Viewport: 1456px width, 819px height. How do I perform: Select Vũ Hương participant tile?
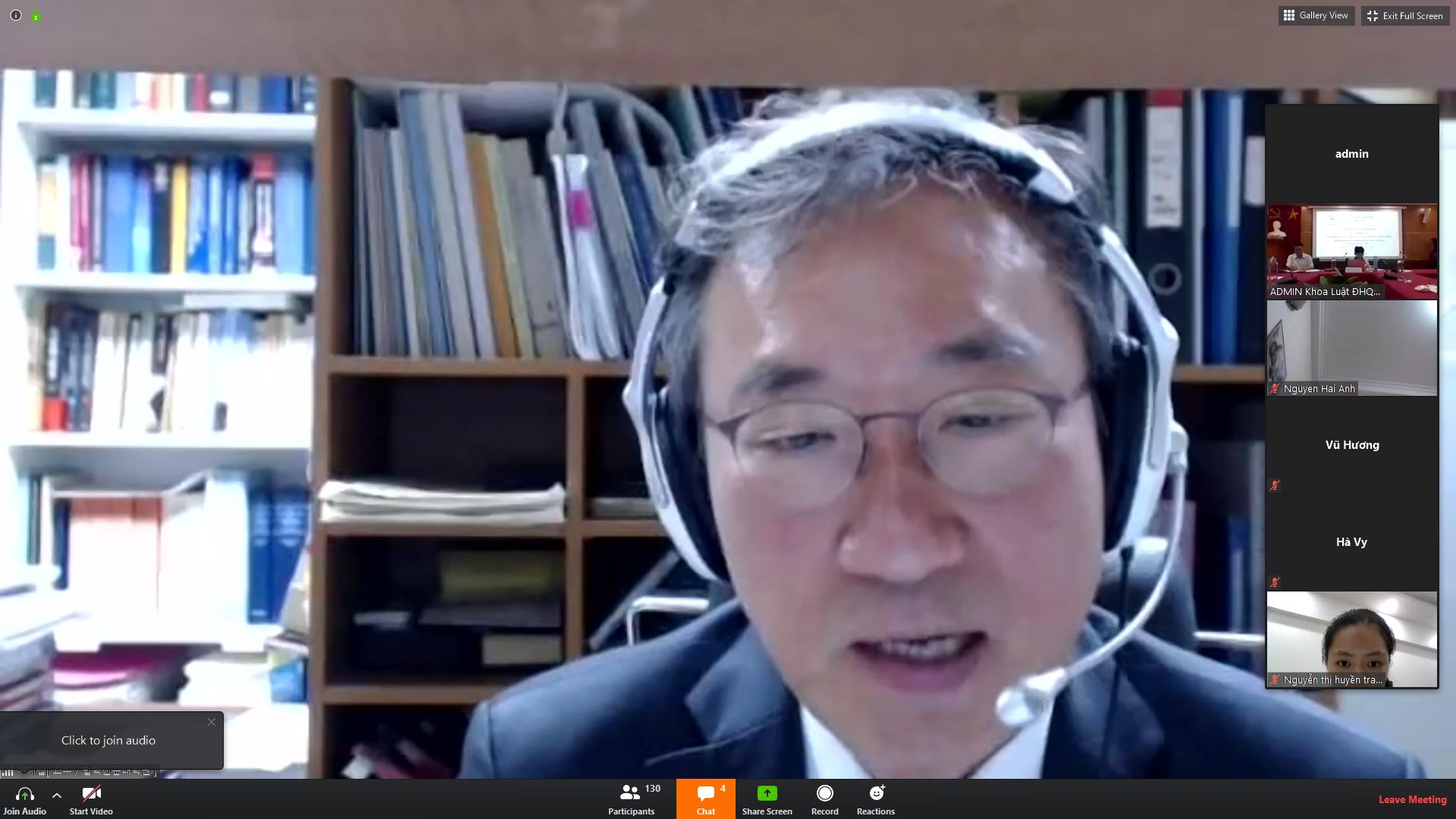[x=1351, y=445]
